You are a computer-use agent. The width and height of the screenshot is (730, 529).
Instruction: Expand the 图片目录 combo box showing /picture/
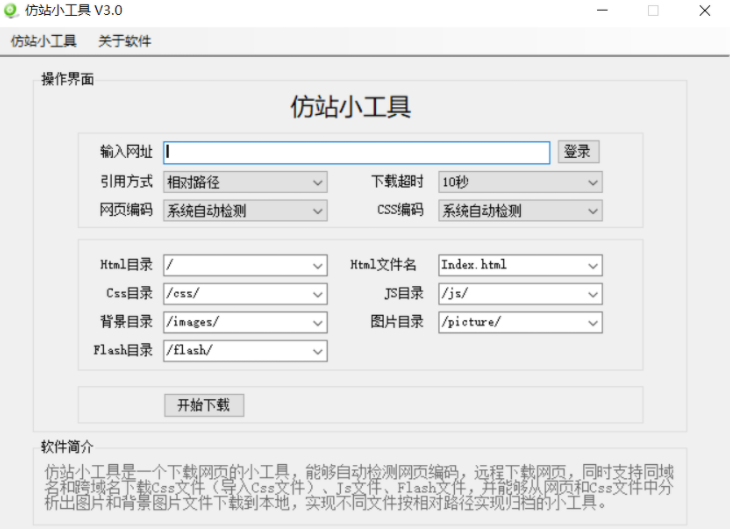click(520, 322)
